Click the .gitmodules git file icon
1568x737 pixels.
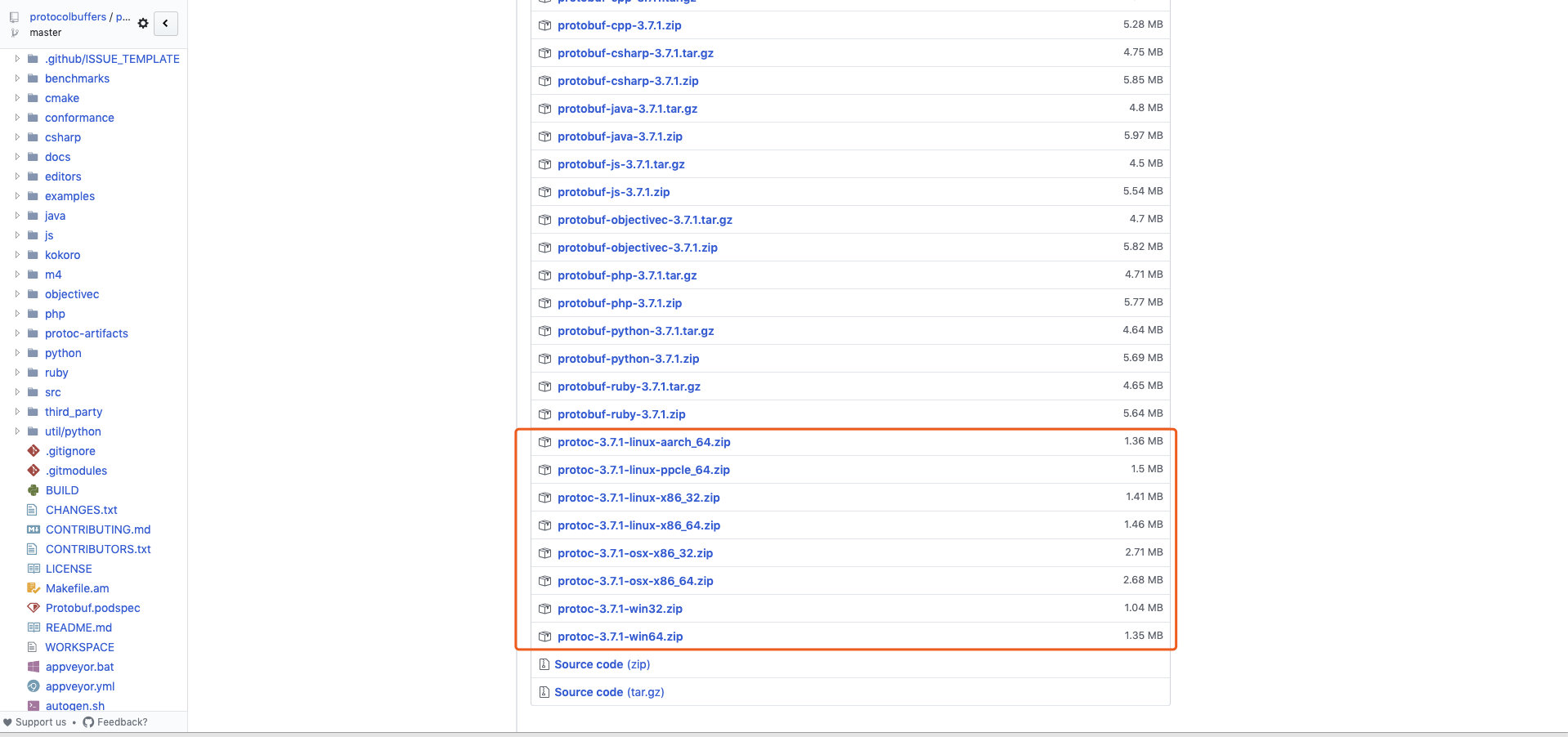click(34, 471)
